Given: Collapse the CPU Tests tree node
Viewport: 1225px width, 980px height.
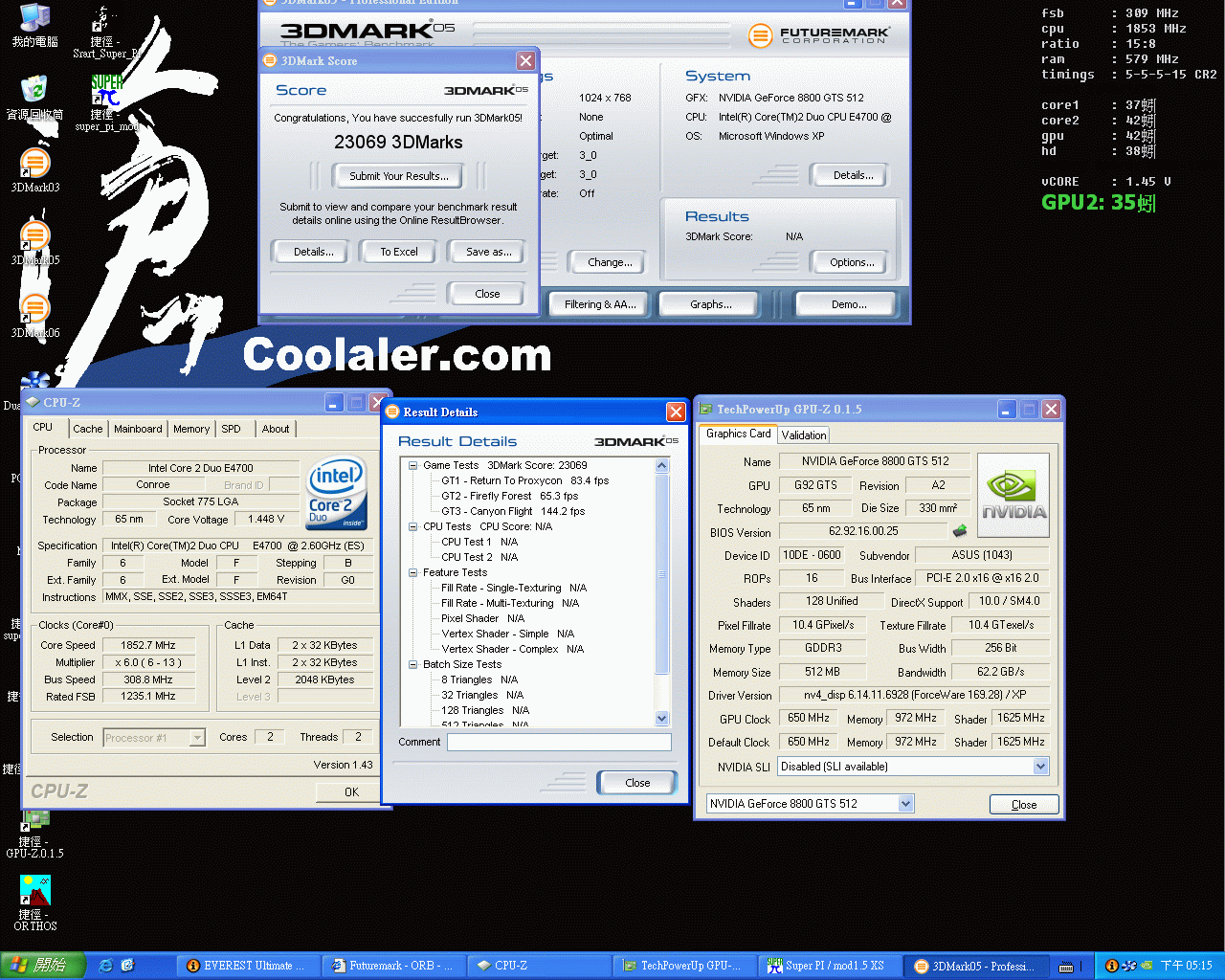Looking at the screenshot, I should pos(413,527).
